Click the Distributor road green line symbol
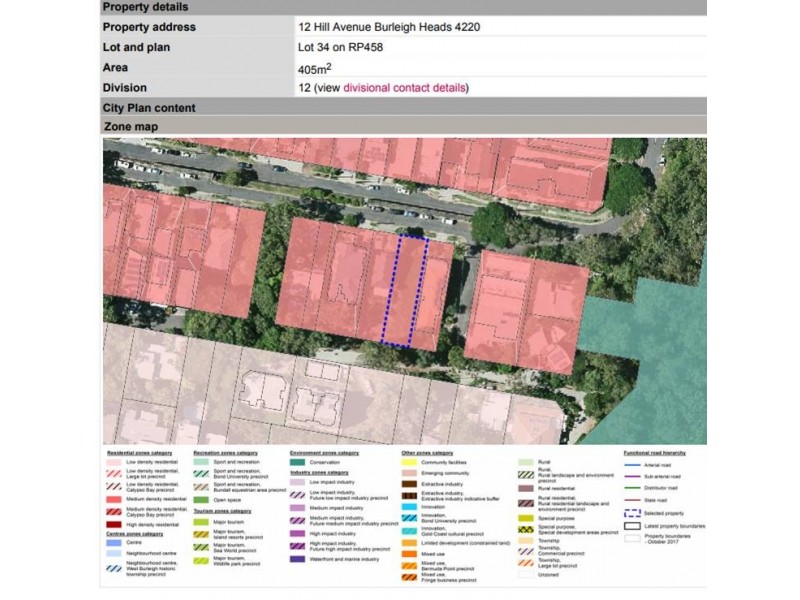The image size is (800, 600). point(632,488)
